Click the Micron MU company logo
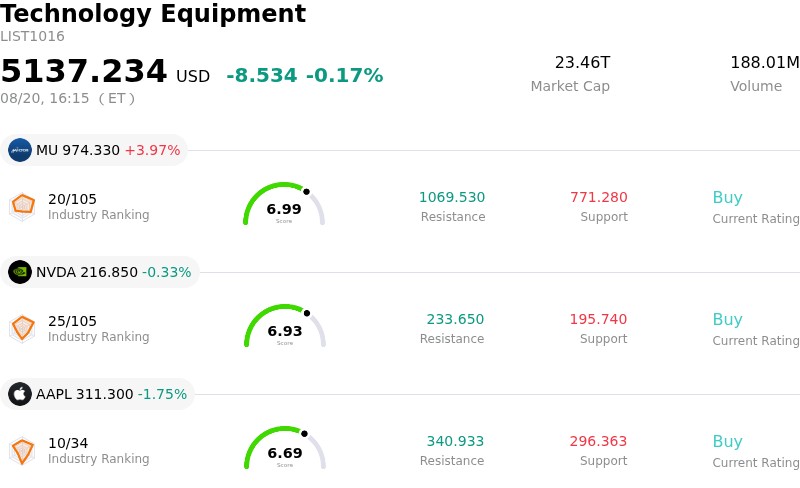 [x=20, y=150]
